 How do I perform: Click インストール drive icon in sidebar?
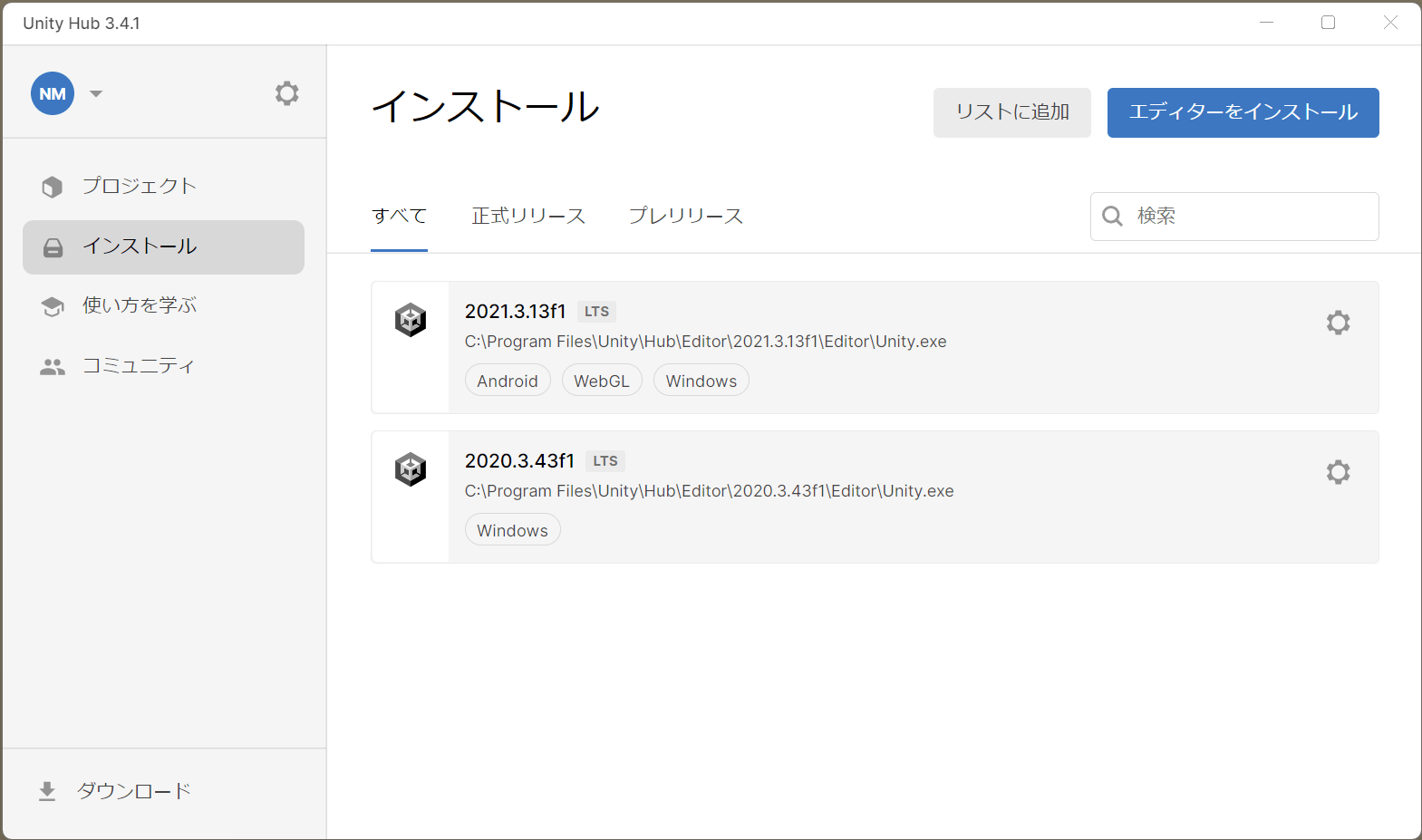[x=53, y=247]
